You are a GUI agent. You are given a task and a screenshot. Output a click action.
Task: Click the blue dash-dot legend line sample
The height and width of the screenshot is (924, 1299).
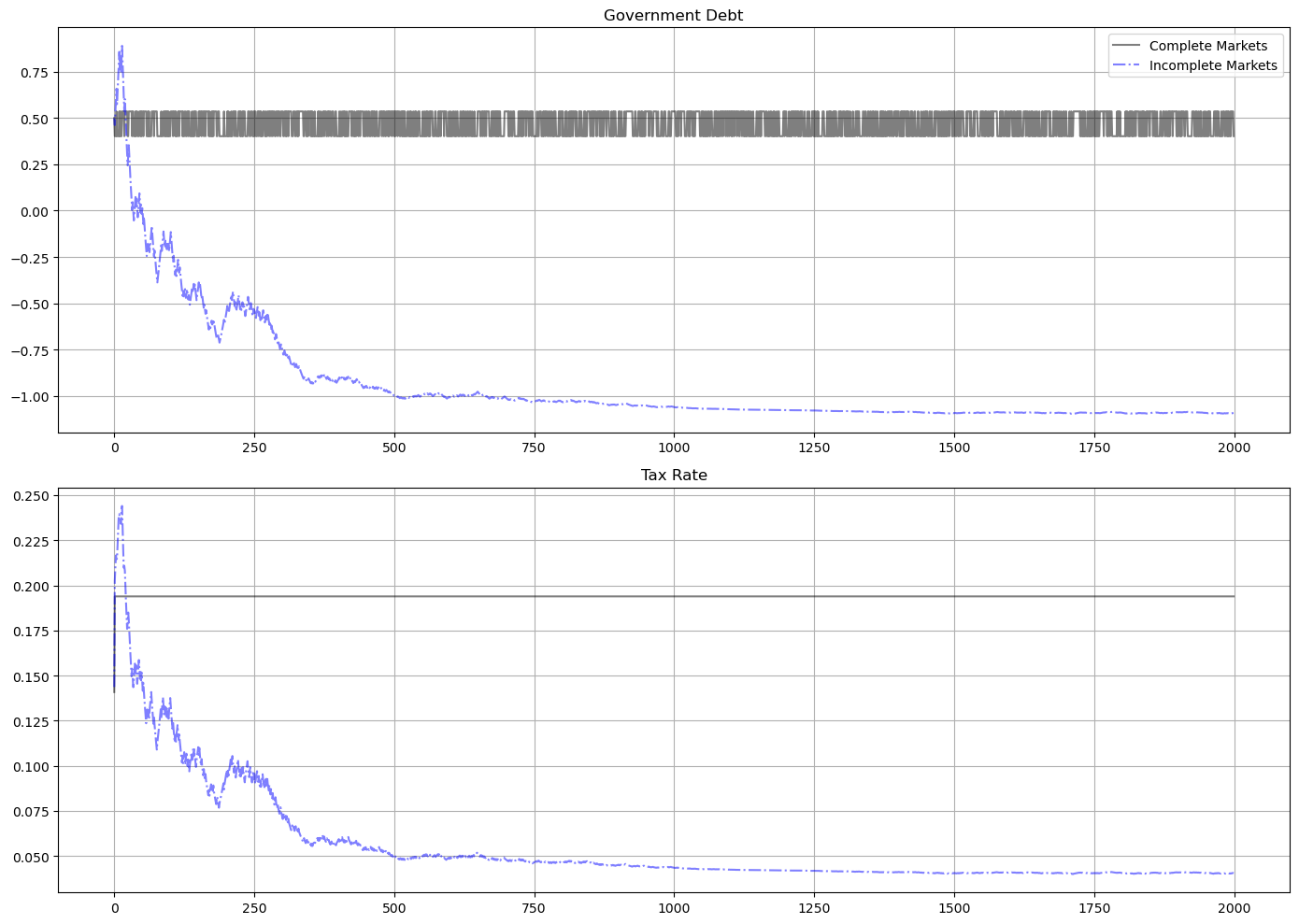tap(1126, 65)
